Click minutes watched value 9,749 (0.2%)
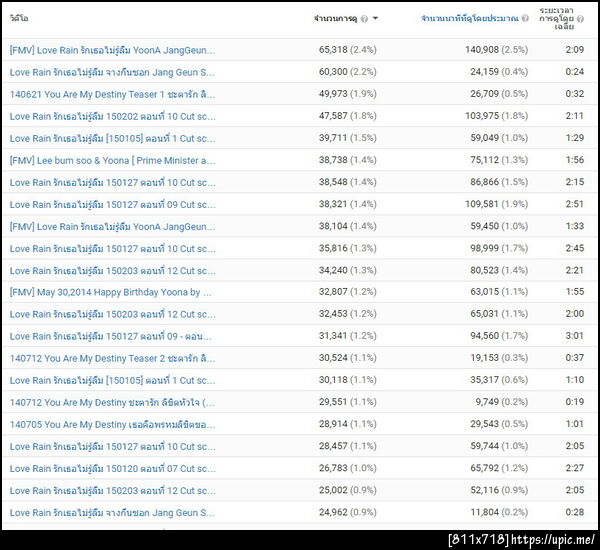600x550 pixels. [502, 402]
